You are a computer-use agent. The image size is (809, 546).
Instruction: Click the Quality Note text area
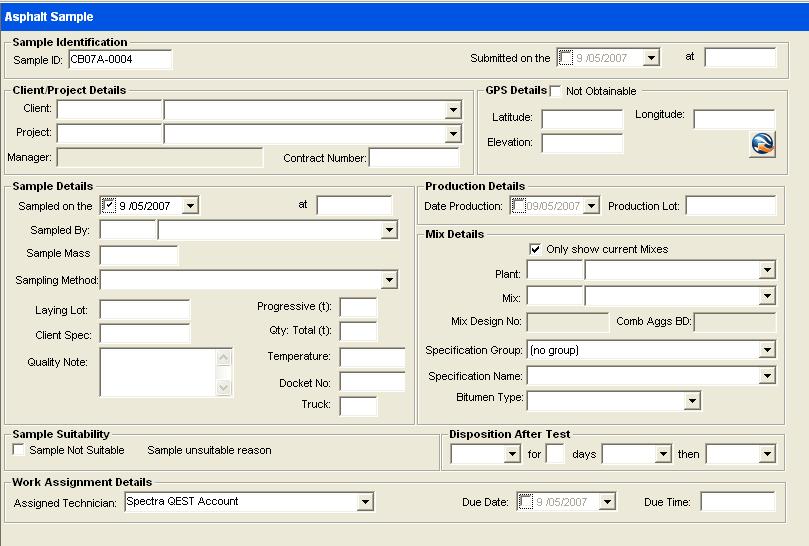click(157, 372)
